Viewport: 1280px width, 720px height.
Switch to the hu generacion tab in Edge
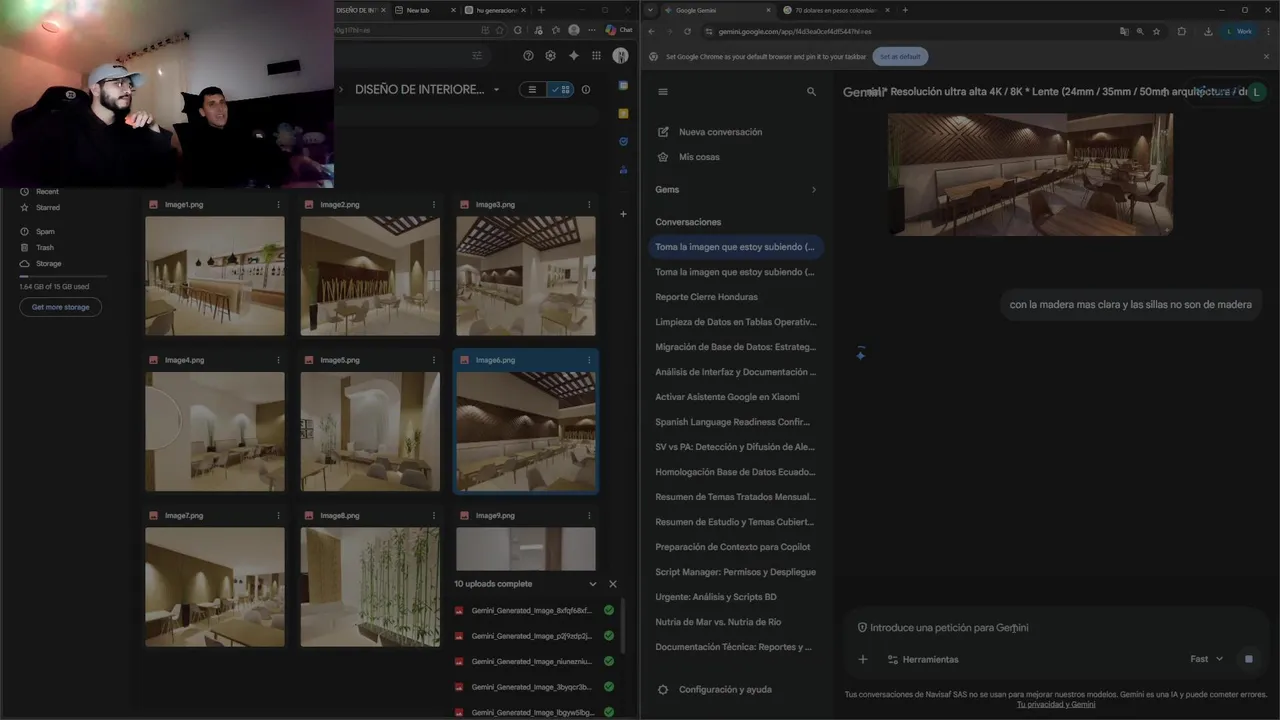495,10
